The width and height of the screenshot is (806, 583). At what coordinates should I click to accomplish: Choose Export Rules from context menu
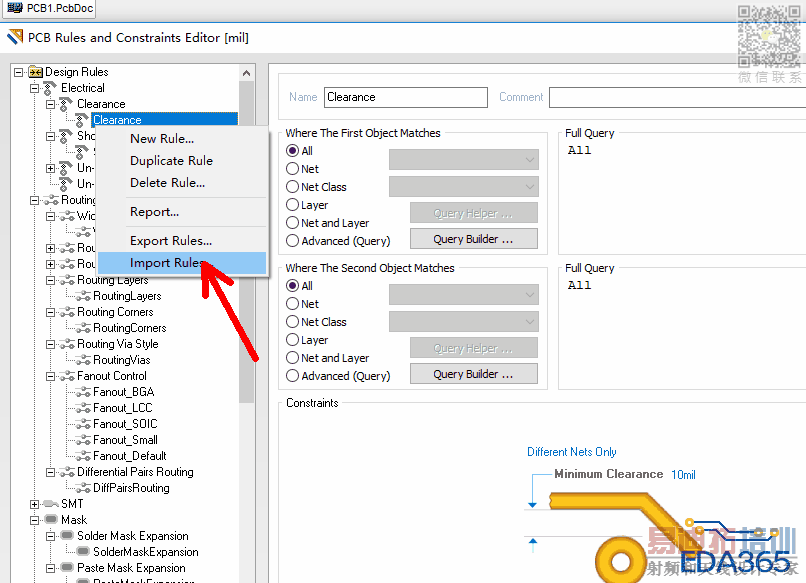coord(182,241)
